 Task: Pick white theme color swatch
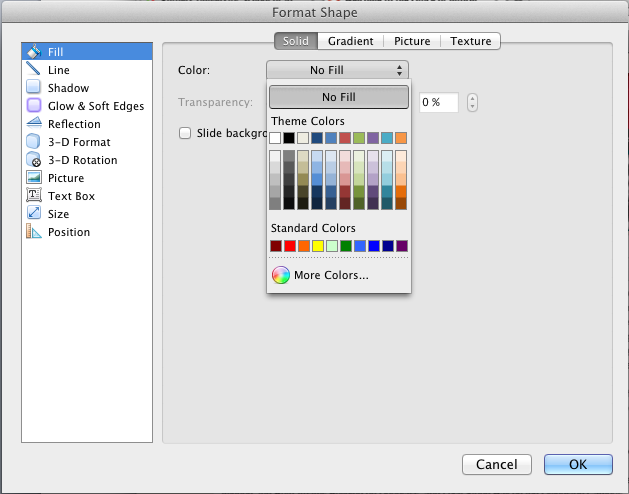point(275,138)
